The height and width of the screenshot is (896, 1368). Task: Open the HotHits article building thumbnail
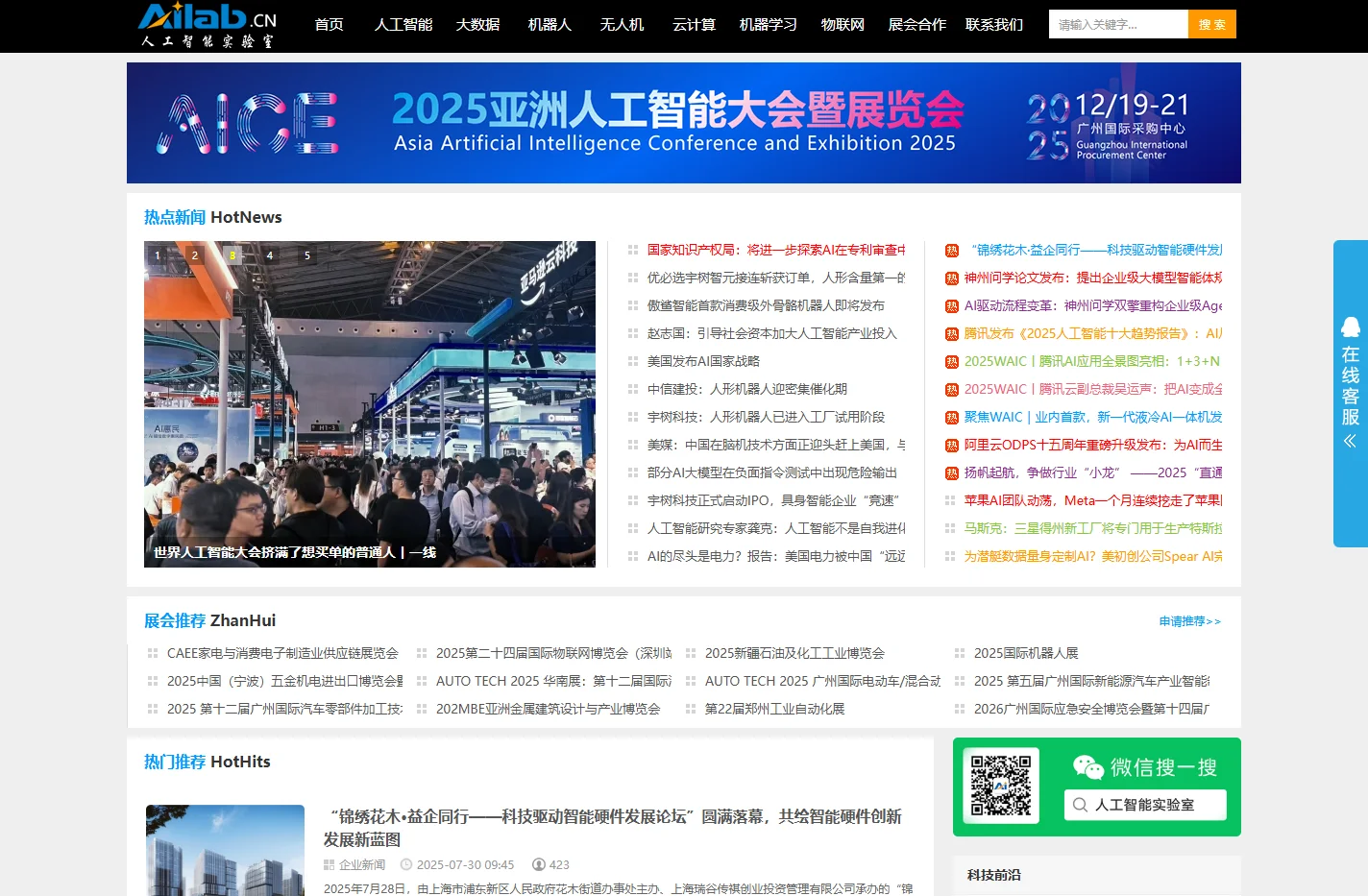pos(225,850)
